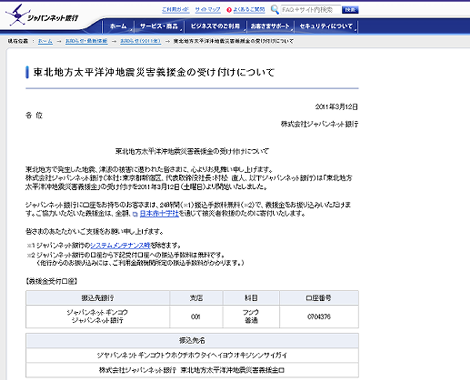
Task: Click the page heading 東北地方太平洋沖地震災害義援金の受け付けについて
Action: click(x=154, y=72)
